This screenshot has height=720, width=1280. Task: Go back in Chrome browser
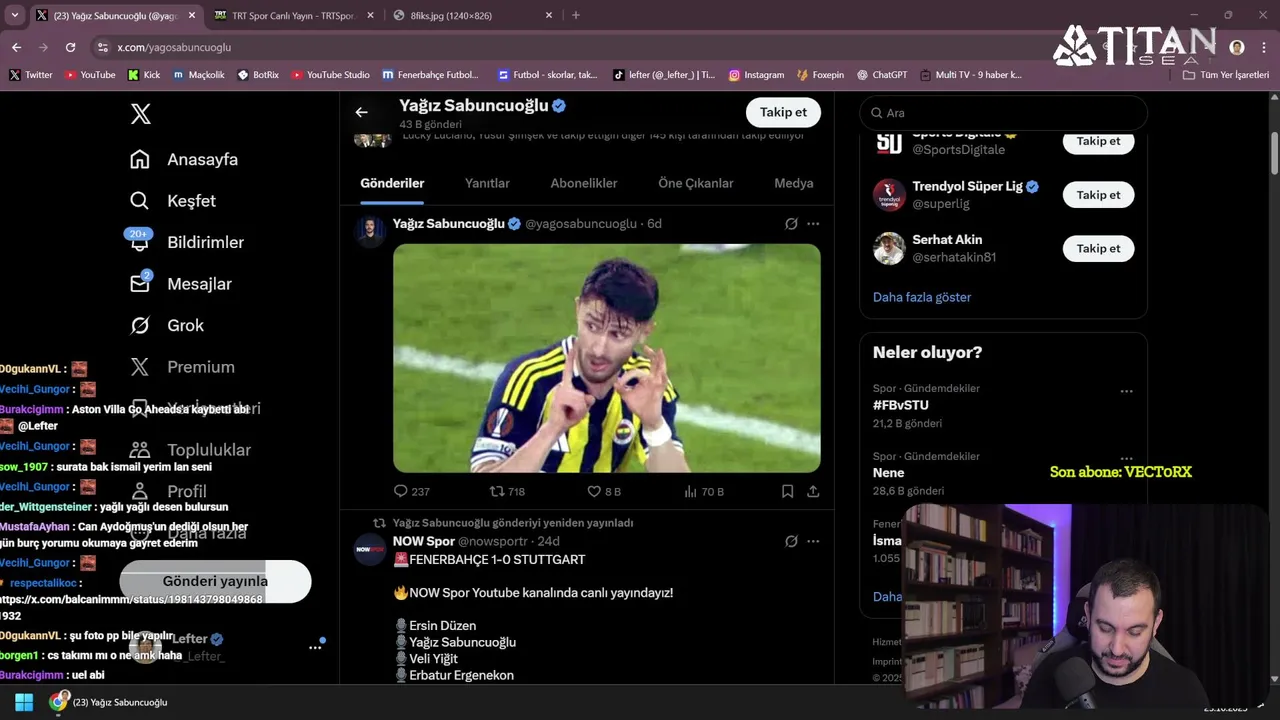[16, 47]
